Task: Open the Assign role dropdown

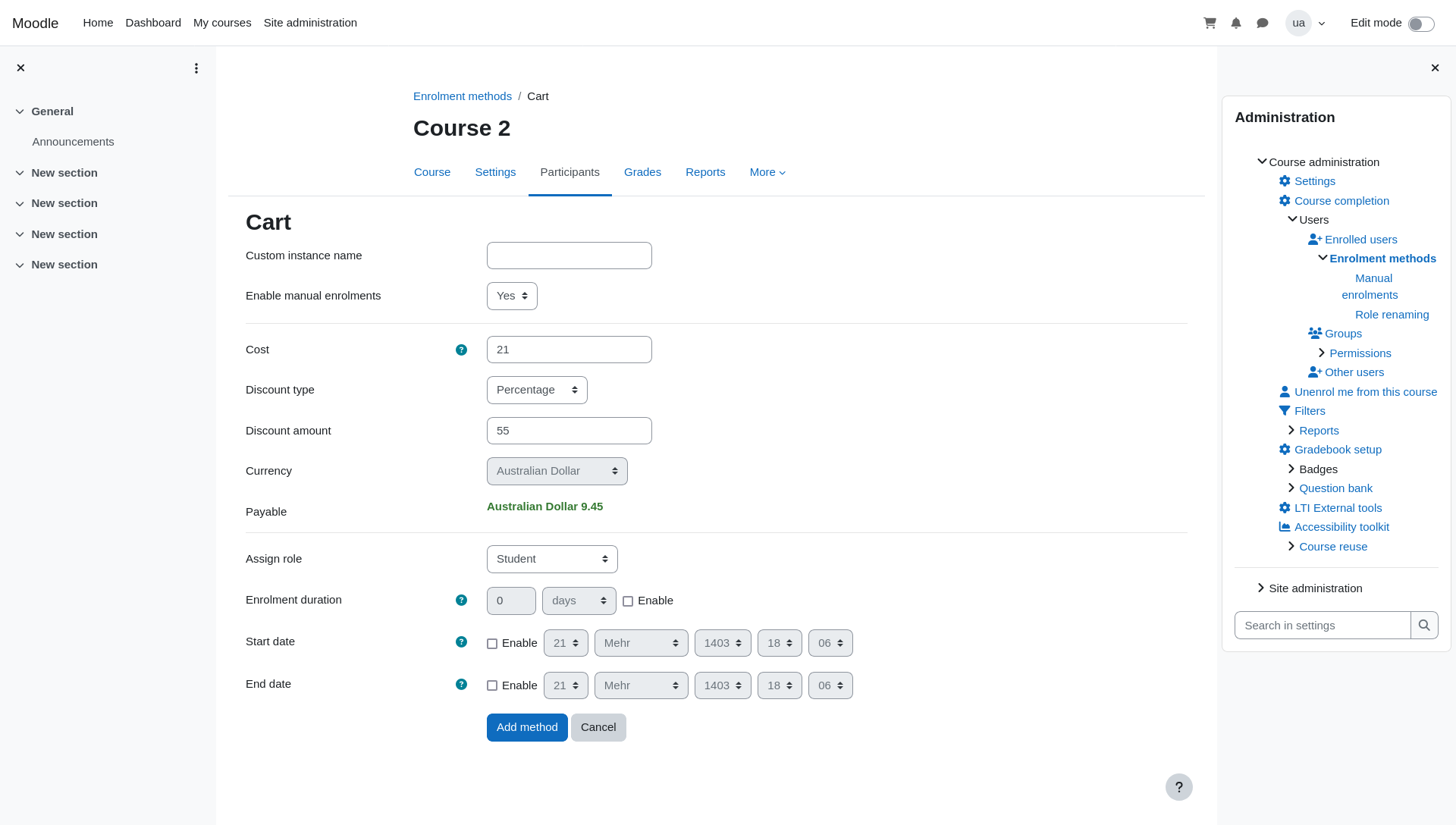Action: click(552, 559)
